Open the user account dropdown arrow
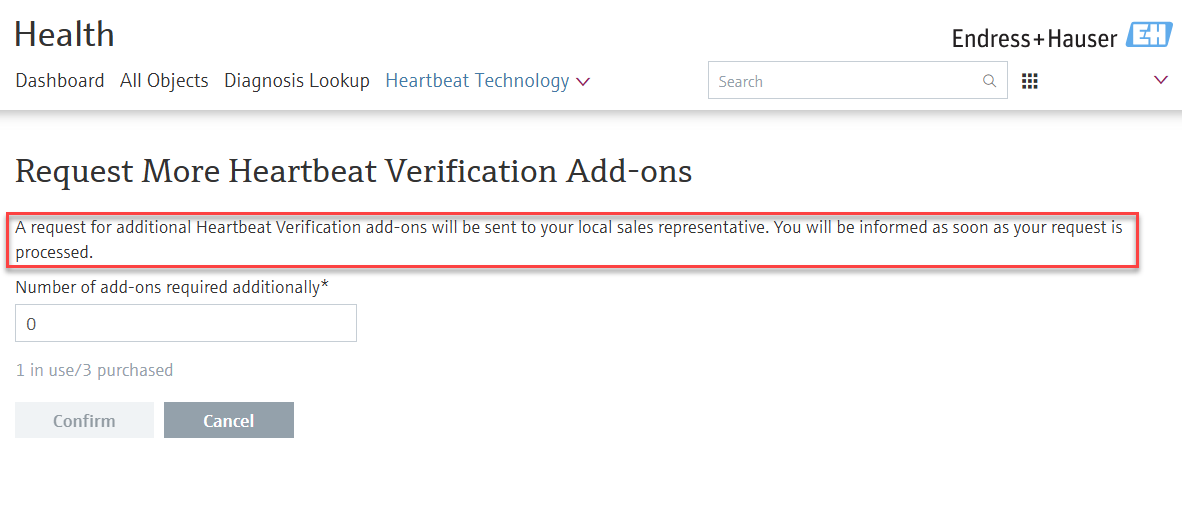Image resolution: width=1182 pixels, height=507 pixels. click(1161, 80)
